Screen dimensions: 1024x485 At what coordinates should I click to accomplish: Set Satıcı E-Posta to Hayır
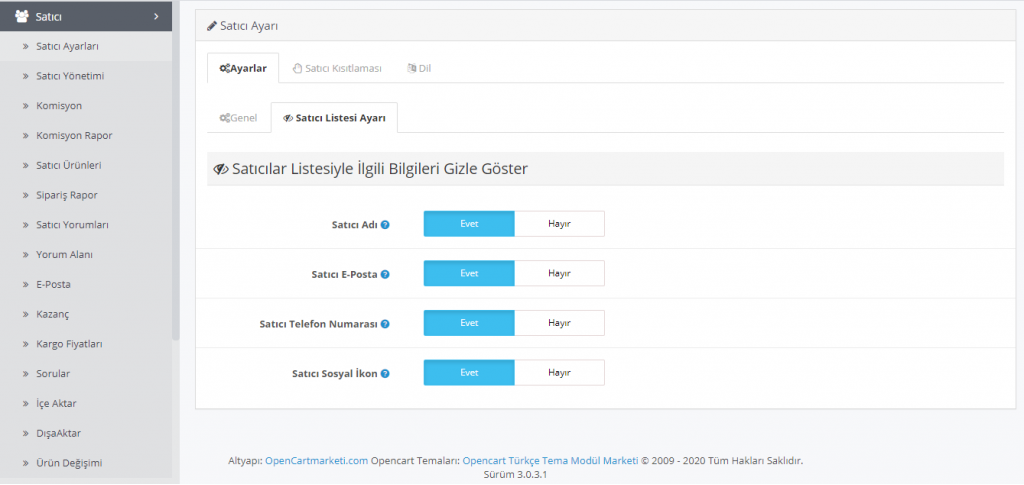(559, 273)
